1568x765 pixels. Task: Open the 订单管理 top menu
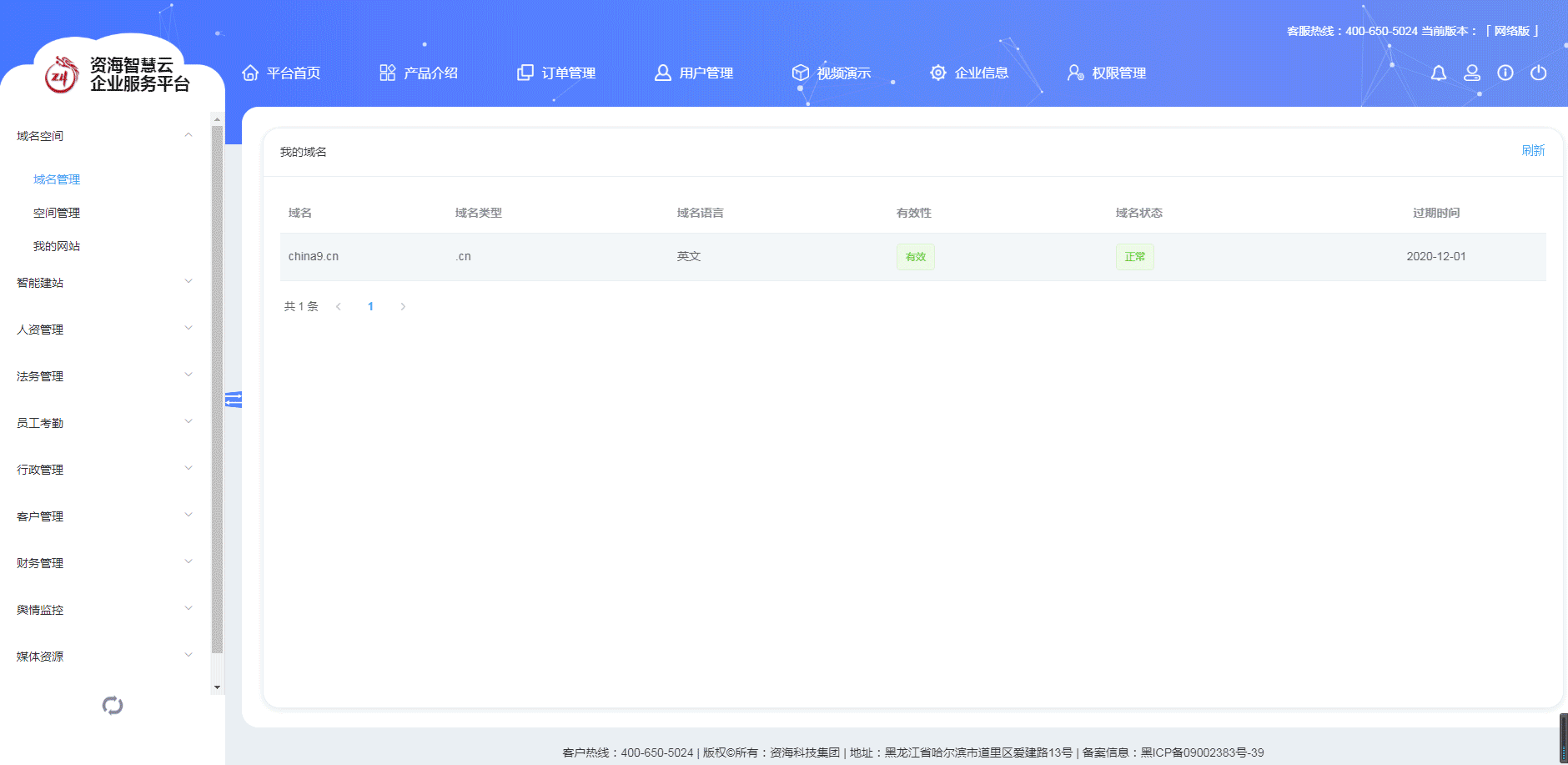(x=557, y=73)
